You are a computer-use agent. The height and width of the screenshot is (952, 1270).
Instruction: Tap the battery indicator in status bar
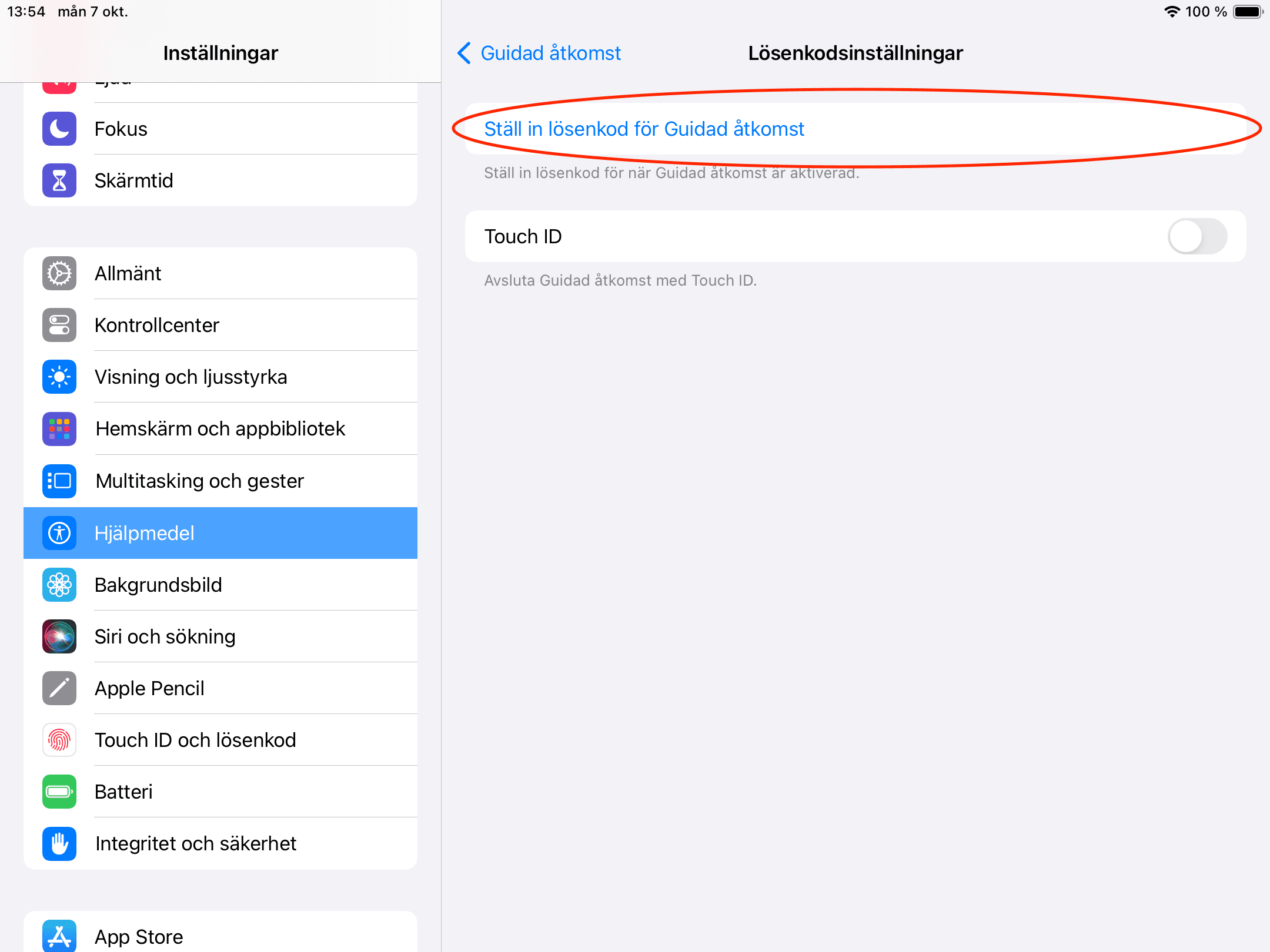[1248, 12]
